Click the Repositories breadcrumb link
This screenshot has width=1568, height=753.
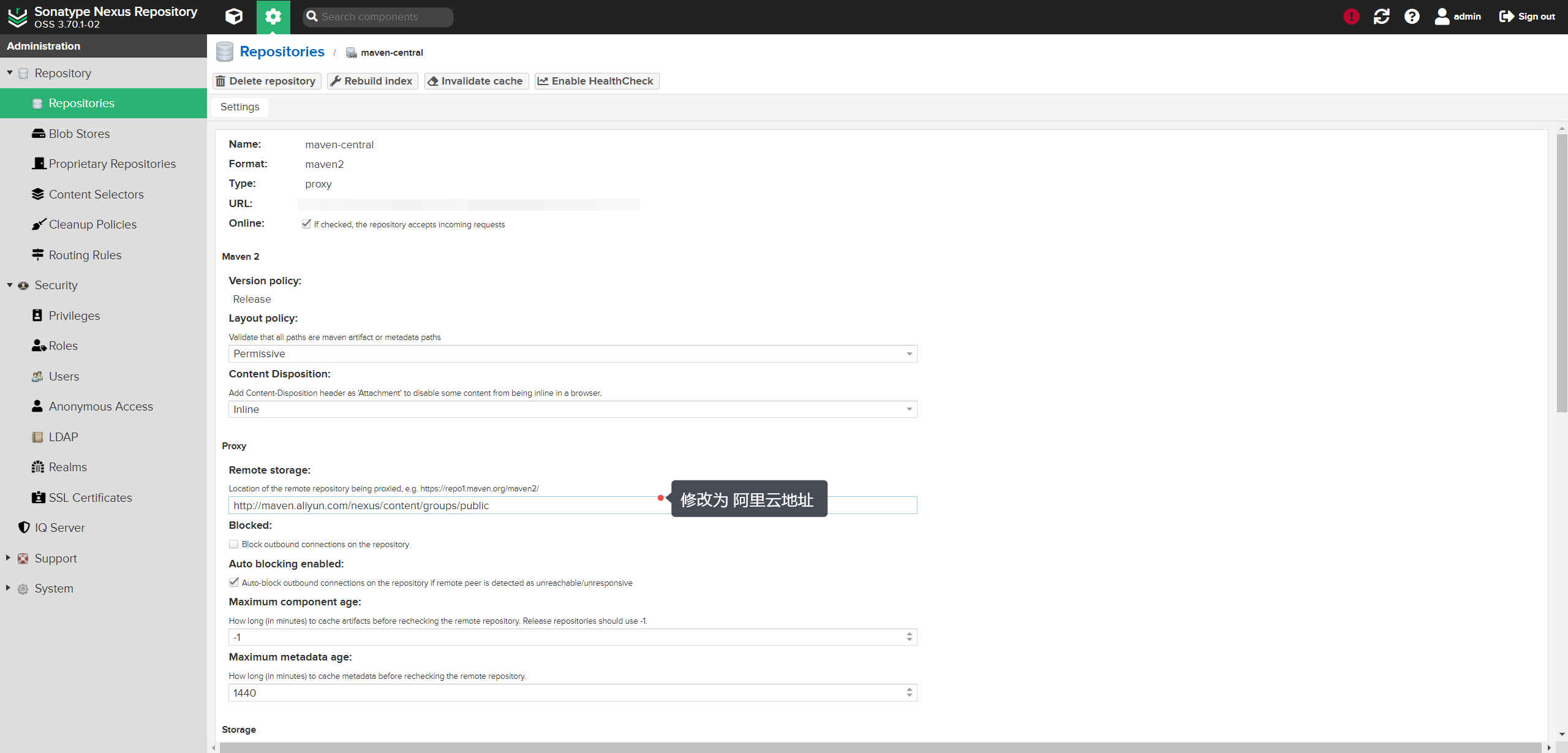[x=282, y=52]
